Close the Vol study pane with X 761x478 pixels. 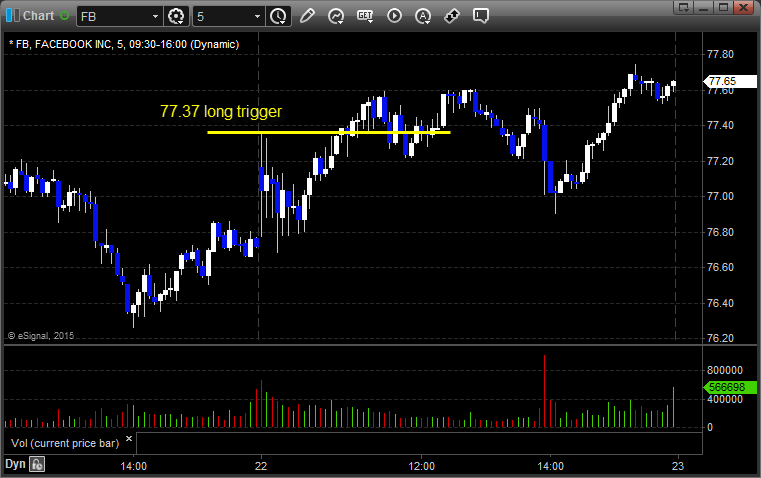coord(129,439)
